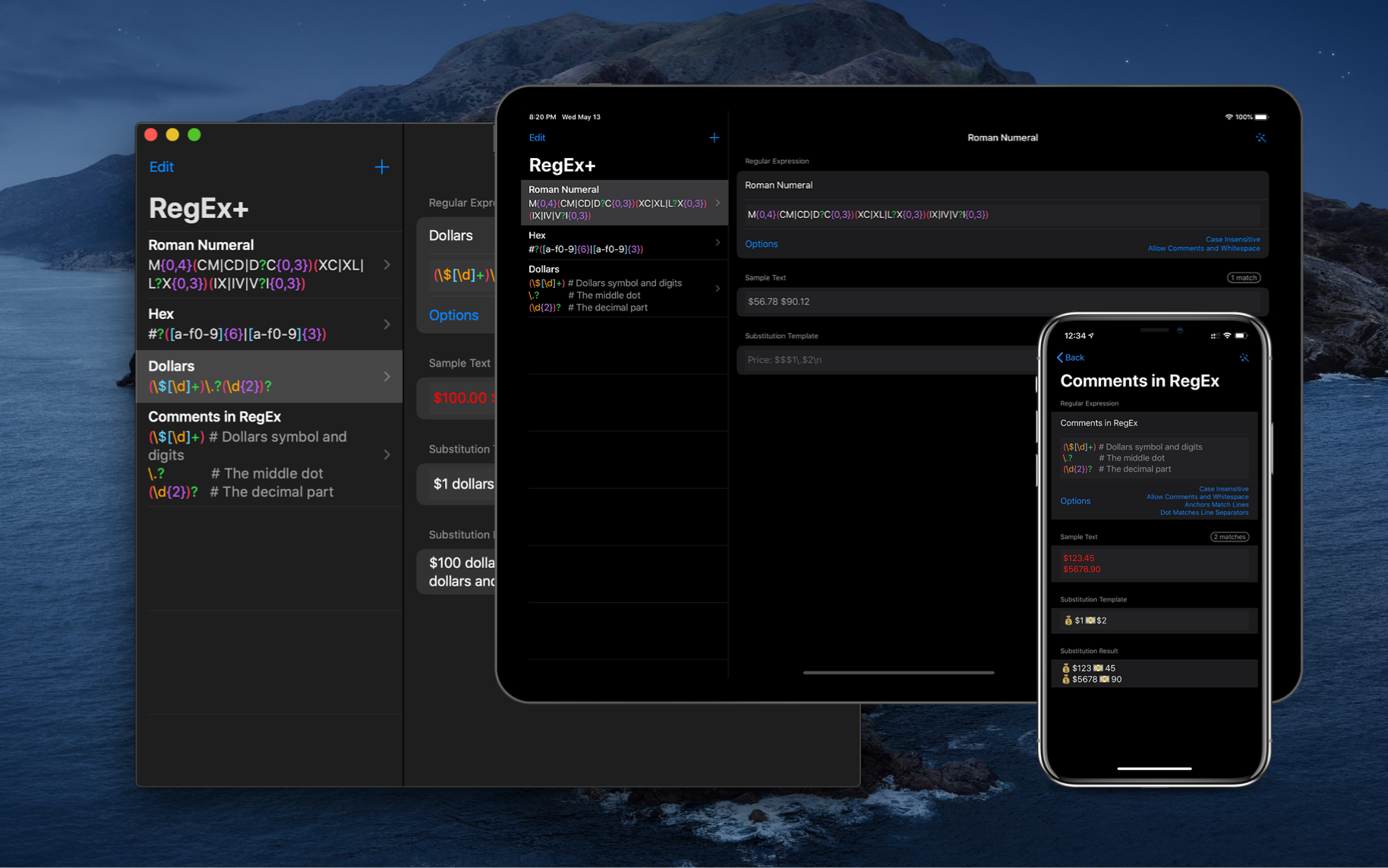Open Comments in RegEx chevron on Mac
The width and height of the screenshot is (1388, 868).
pos(387,455)
